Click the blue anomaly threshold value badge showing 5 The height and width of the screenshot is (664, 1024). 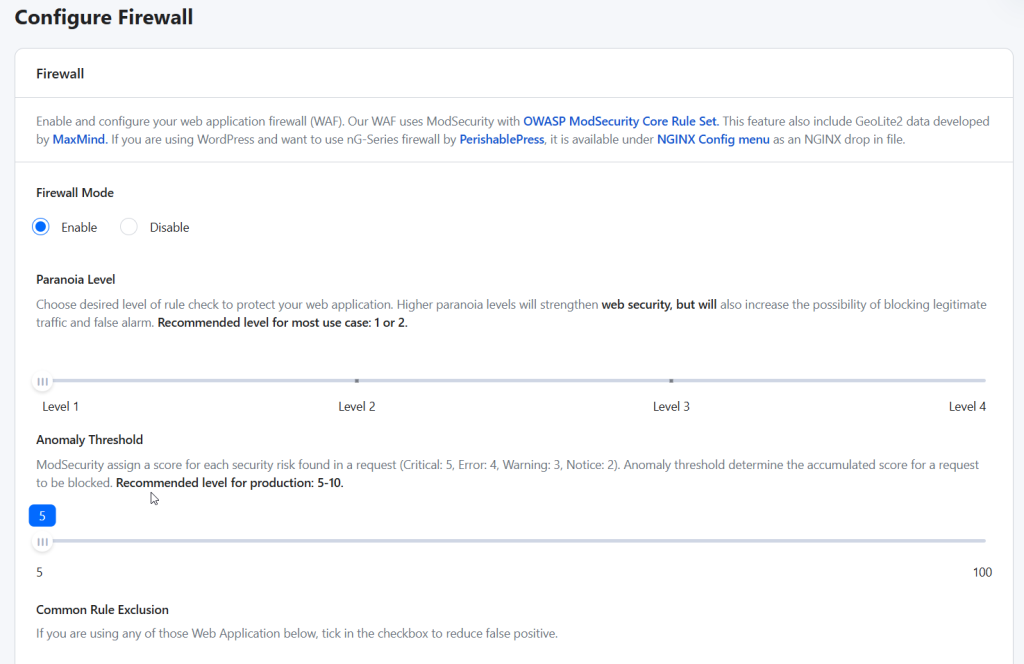(42, 515)
